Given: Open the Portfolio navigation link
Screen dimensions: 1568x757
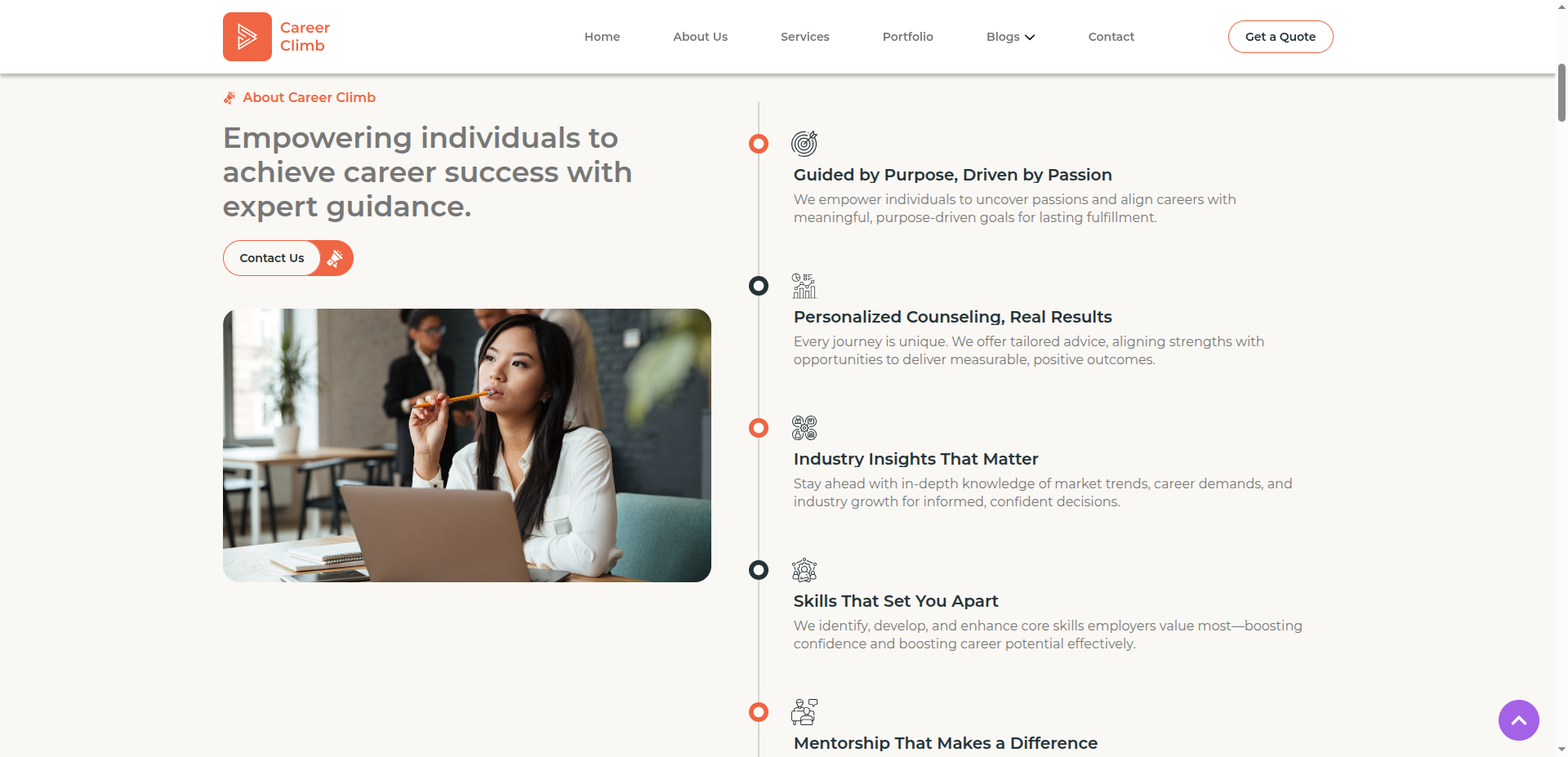Looking at the screenshot, I should (x=907, y=37).
